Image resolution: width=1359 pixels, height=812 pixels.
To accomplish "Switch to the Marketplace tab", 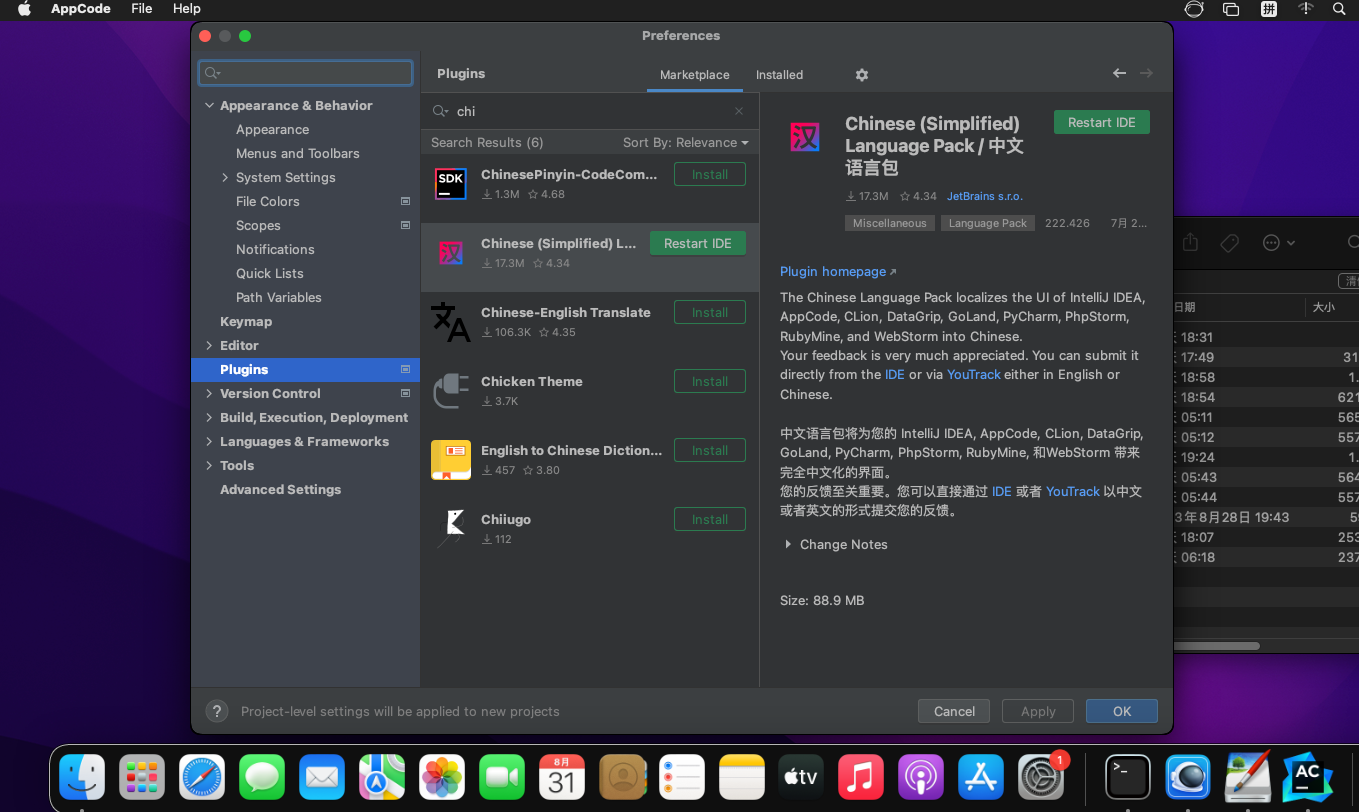I will [x=694, y=75].
